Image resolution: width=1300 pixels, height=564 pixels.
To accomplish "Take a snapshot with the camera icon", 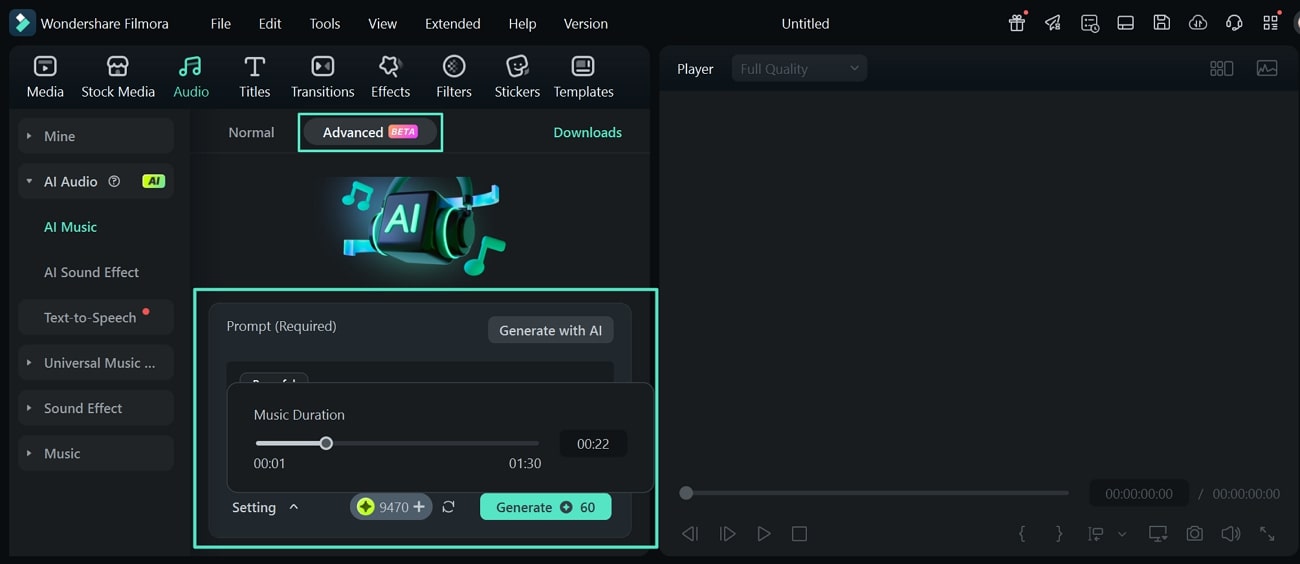I will point(1194,534).
